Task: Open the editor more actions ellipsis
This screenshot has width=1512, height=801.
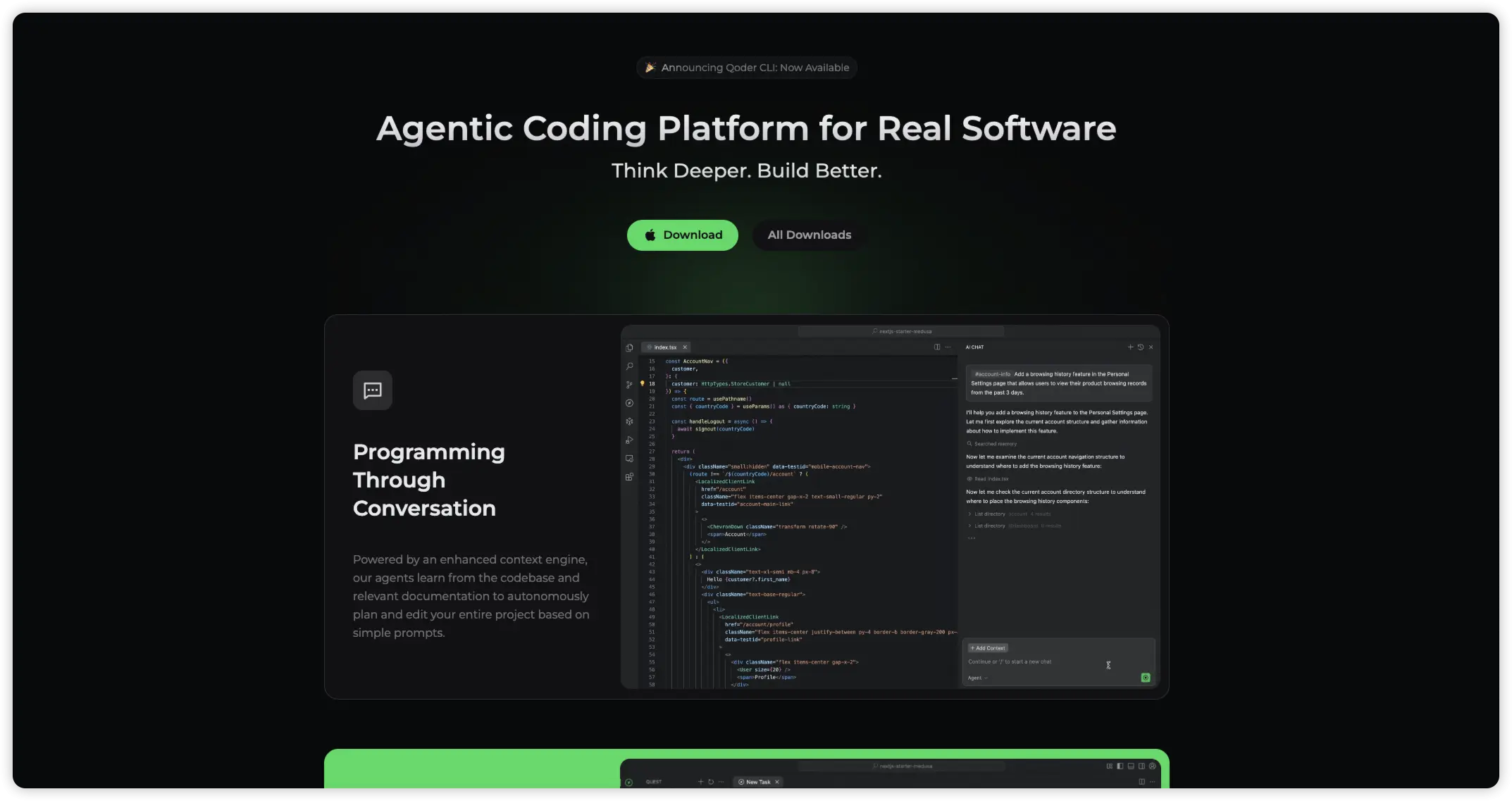Action: pyautogui.click(x=948, y=347)
